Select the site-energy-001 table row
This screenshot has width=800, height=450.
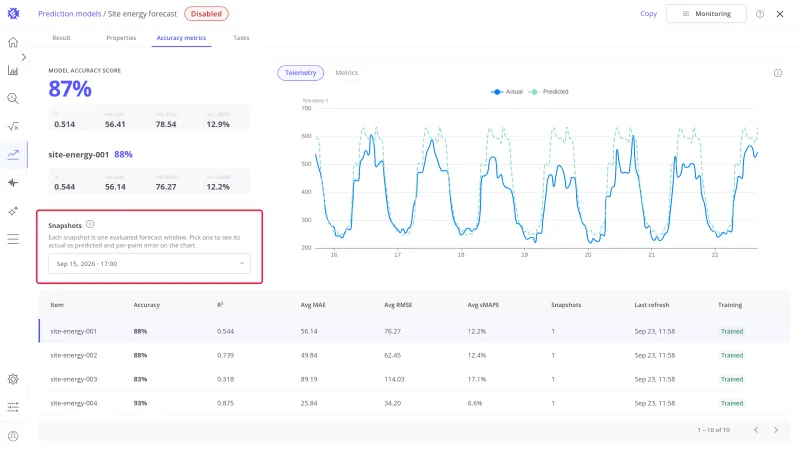(x=414, y=331)
